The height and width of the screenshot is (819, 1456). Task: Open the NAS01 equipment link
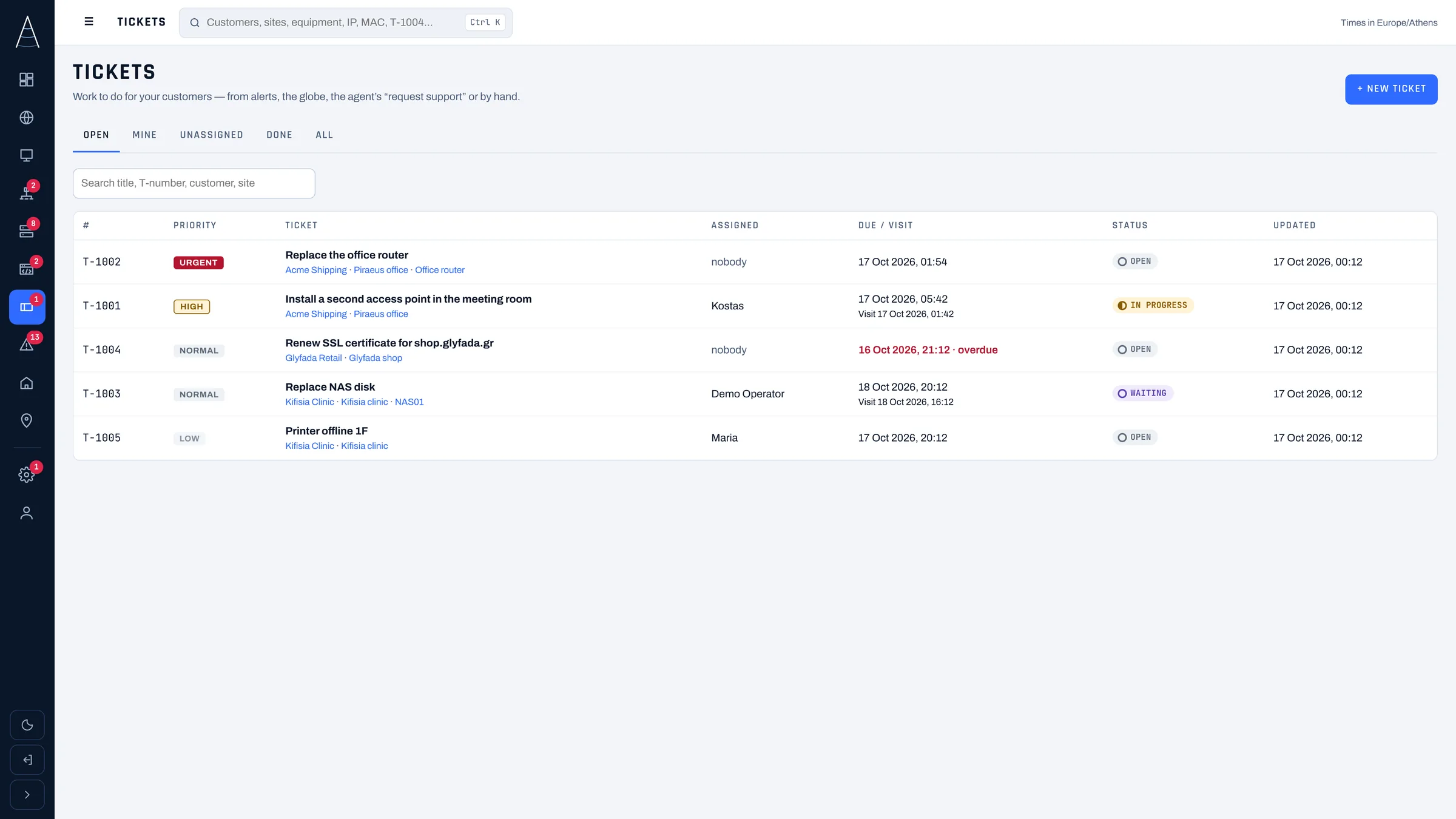[409, 402]
